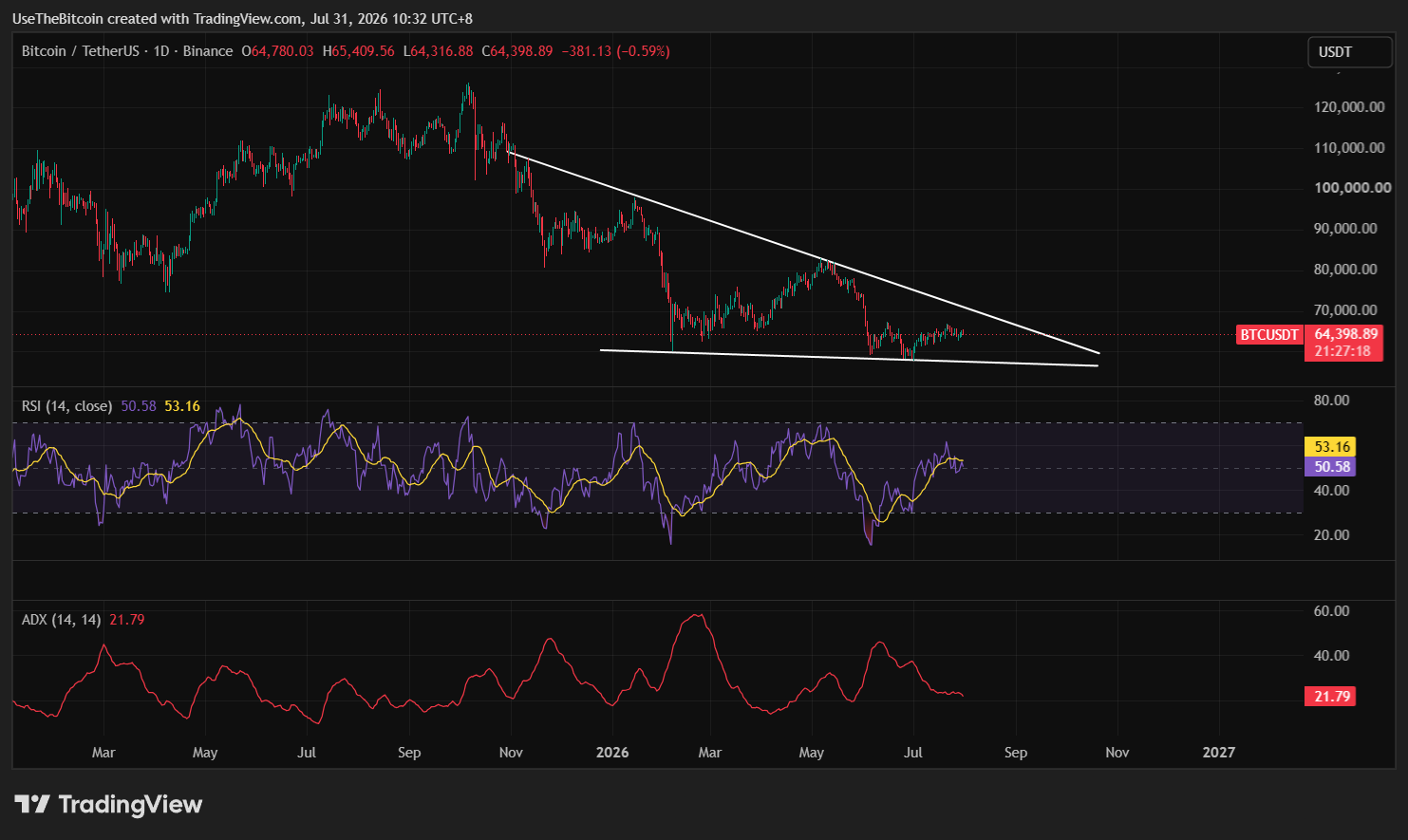Select the low value L64,316.88

439,51
